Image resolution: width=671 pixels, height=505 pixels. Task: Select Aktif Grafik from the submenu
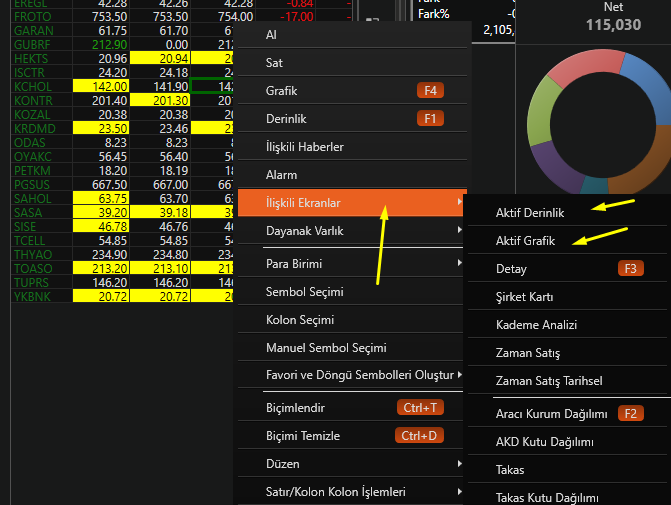click(525, 241)
